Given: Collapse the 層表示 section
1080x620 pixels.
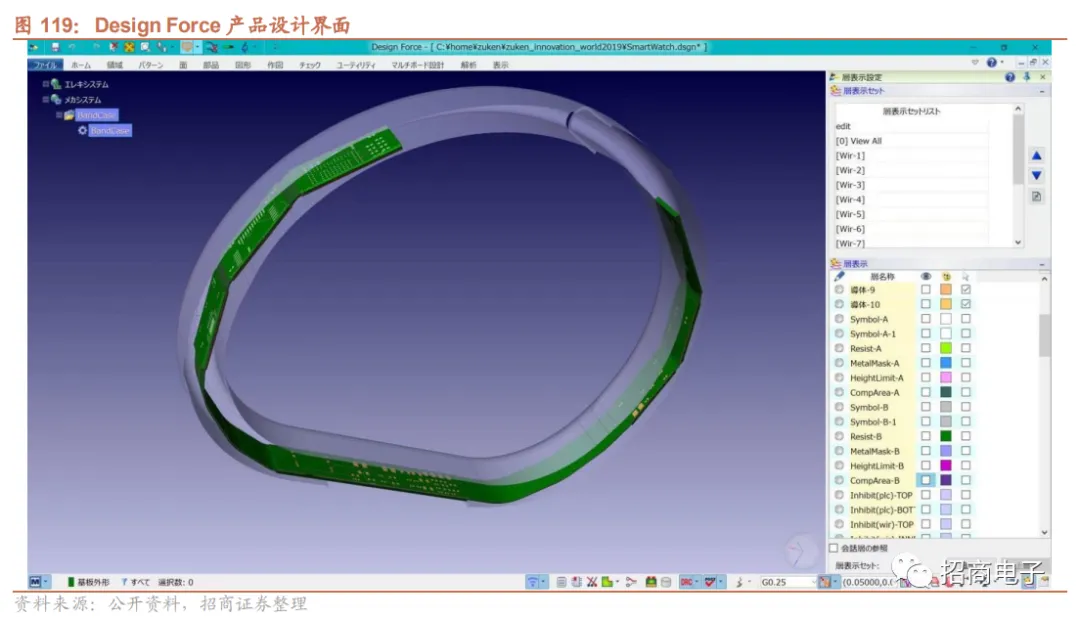Looking at the screenshot, I should 1041,264.
